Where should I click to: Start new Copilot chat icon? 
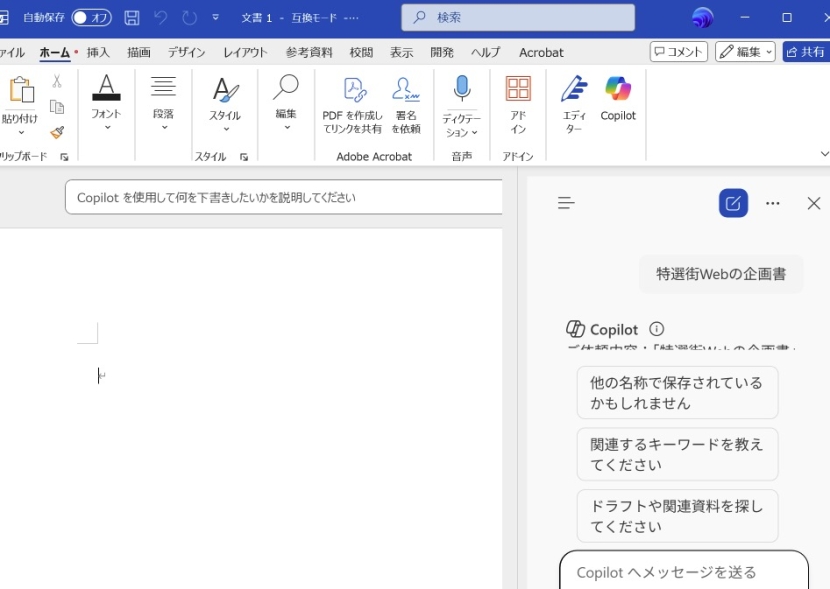point(733,203)
